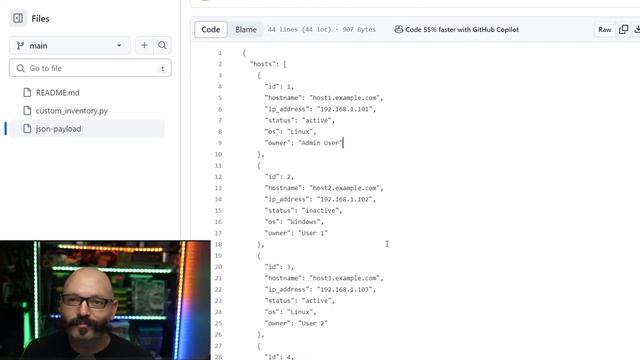Image resolution: width=640 pixels, height=360 pixels.
Task: Copy raw file contents icon
Action: pos(623,29)
